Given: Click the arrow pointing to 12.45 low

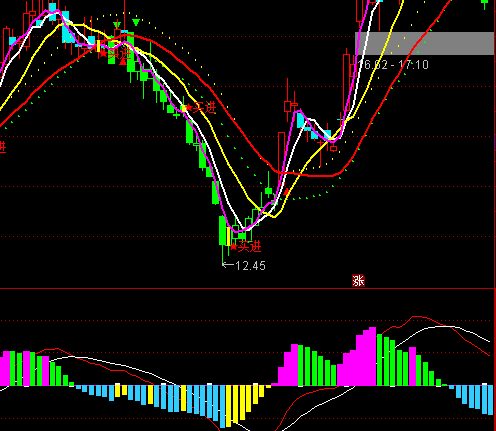Looking at the screenshot, I should [228, 265].
